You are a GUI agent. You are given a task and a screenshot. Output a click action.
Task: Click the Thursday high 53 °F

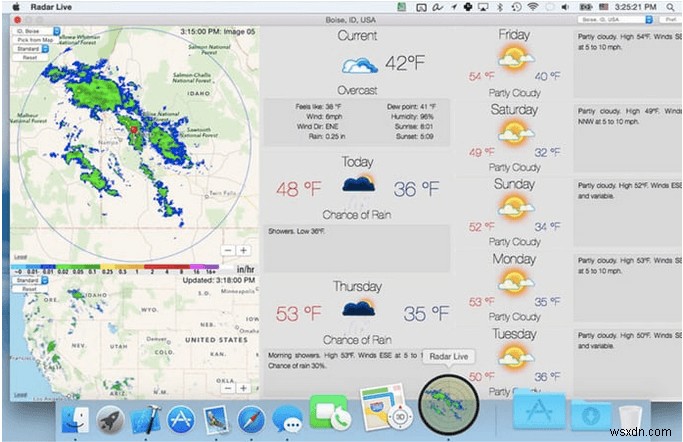tap(298, 314)
